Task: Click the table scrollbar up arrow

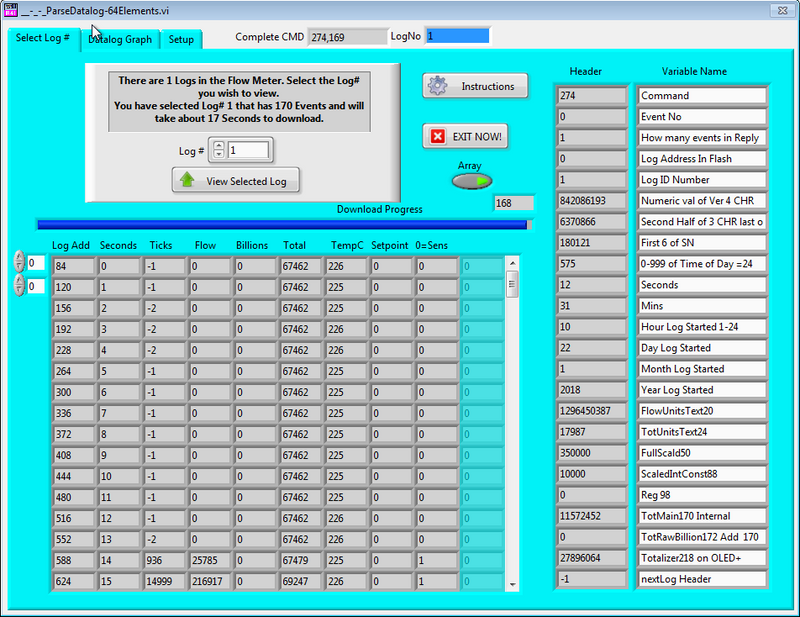Action: click(512, 263)
